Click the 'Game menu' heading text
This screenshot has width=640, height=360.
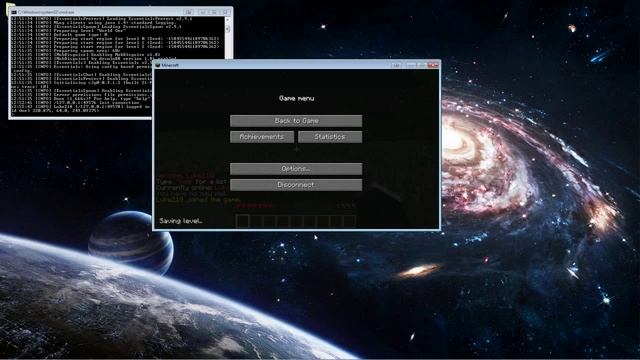(296, 98)
